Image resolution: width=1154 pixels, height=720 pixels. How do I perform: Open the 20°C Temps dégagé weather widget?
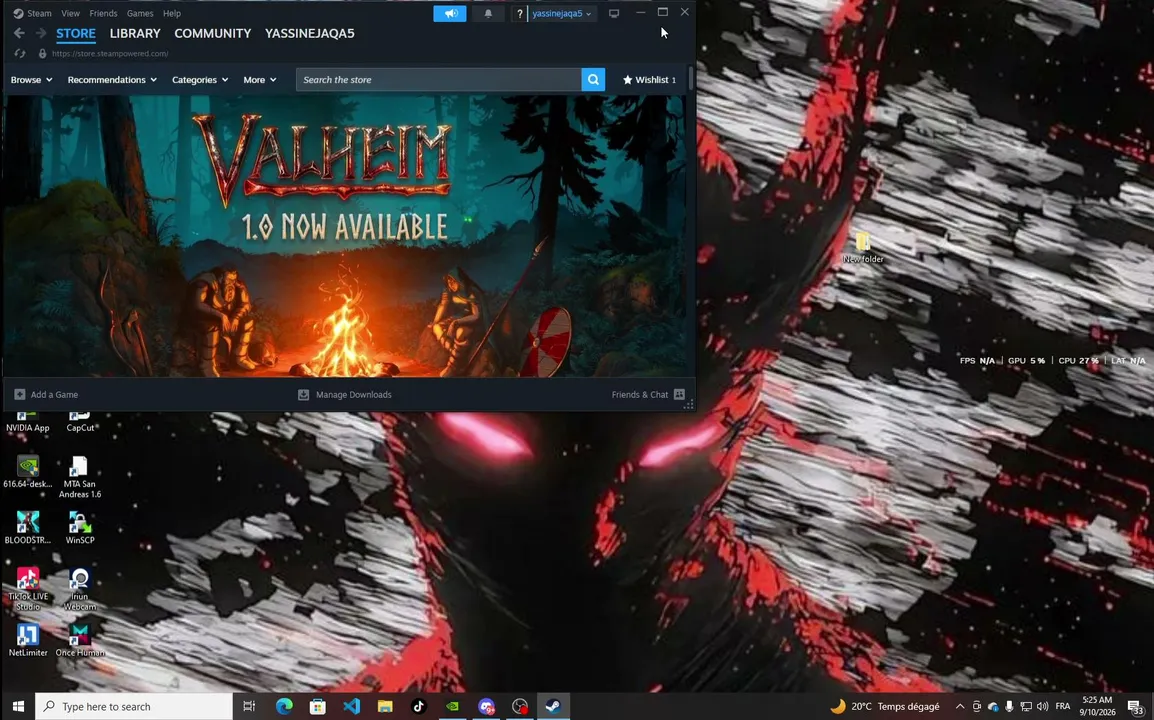pyautogui.click(x=885, y=706)
